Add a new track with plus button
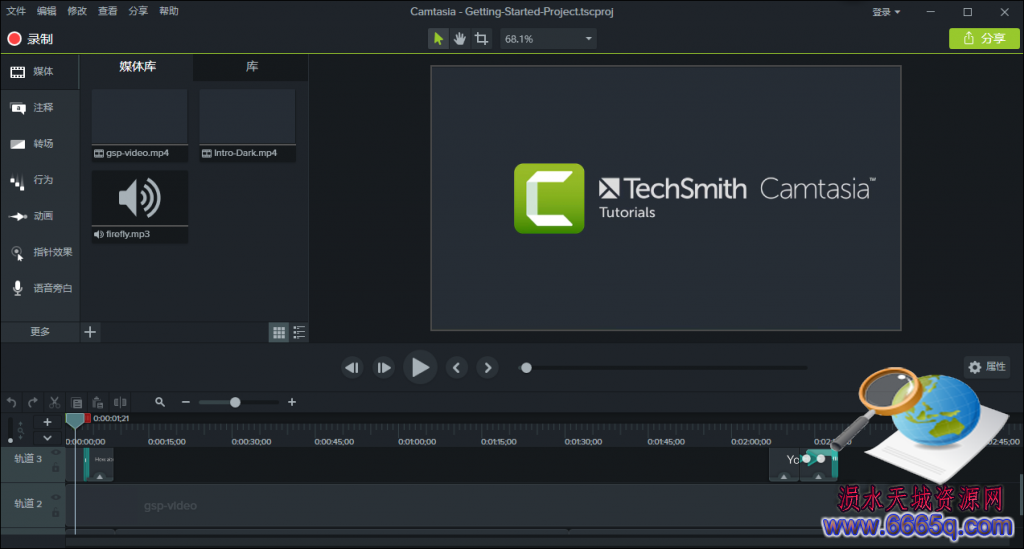 (47, 422)
